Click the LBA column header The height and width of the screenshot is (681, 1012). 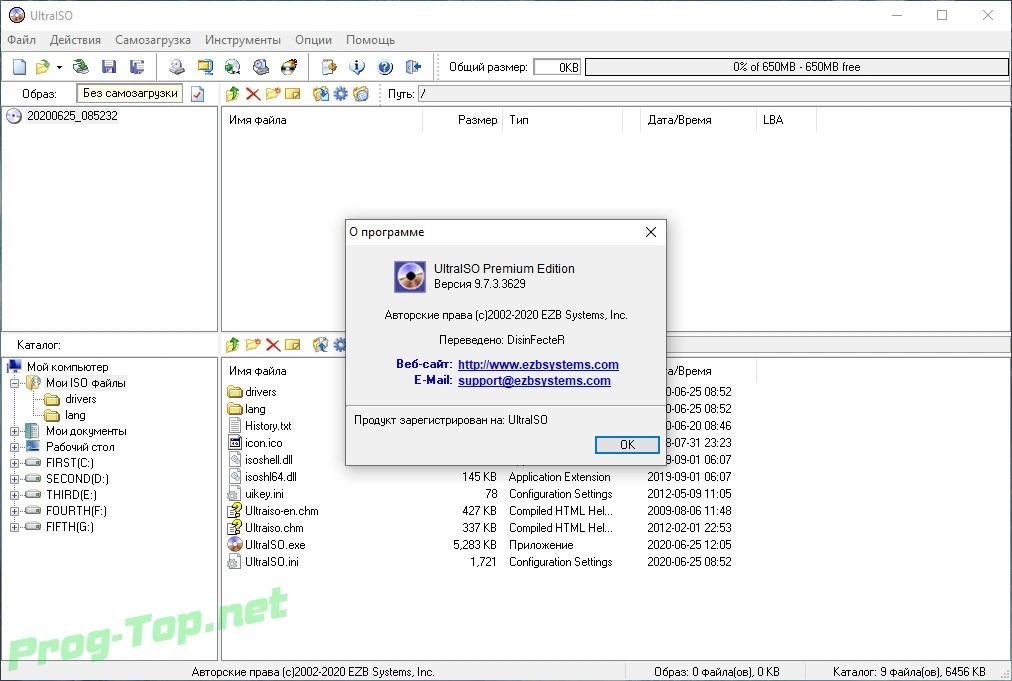coord(786,120)
